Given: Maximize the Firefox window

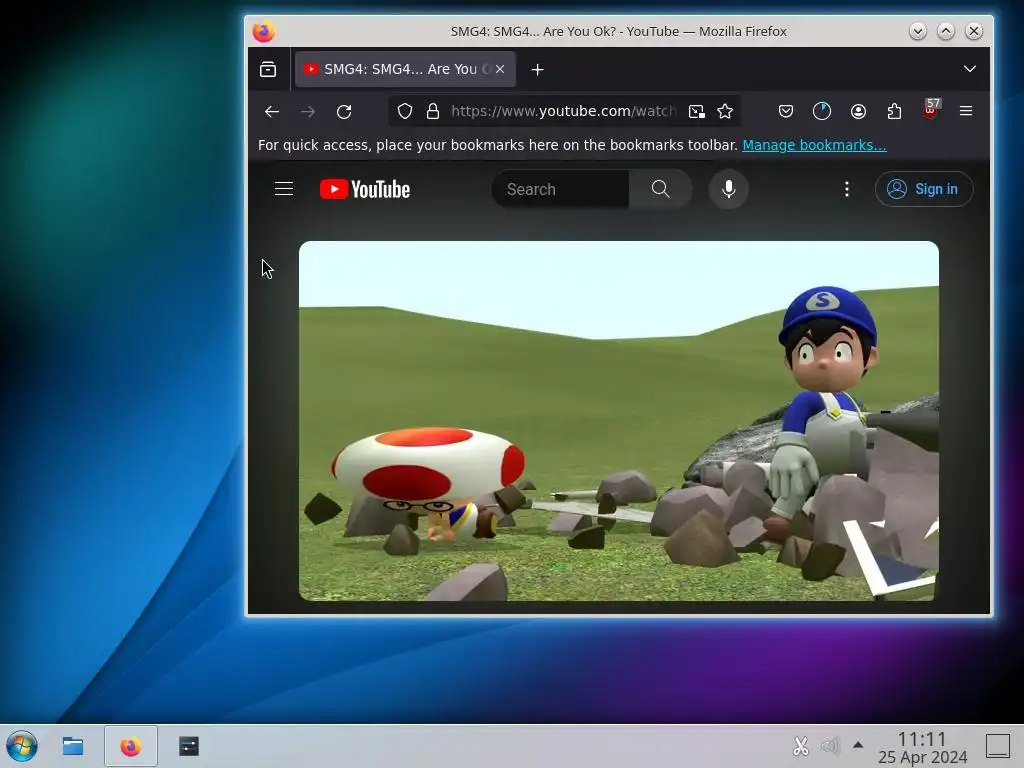Looking at the screenshot, I should 946,31.
